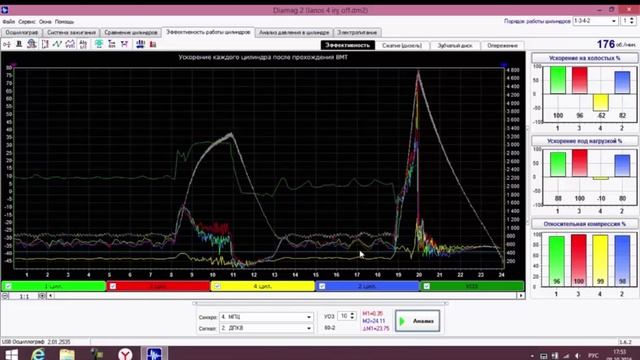Click the 'Tm' time-marker toolbar icon
640x360 pixels.
coord(112,44)
